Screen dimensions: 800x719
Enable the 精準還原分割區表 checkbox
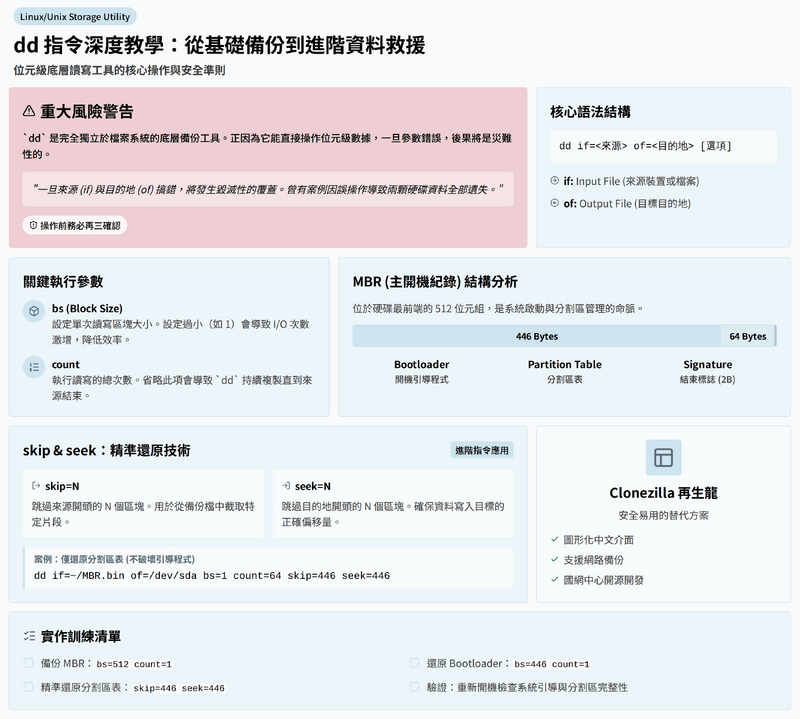28,687
